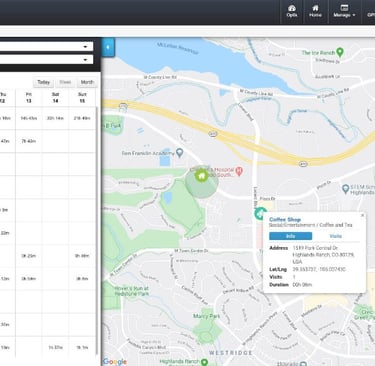Select the Info tab in the popup
This screenshot has width=375, height=366.
click(291, 236)
